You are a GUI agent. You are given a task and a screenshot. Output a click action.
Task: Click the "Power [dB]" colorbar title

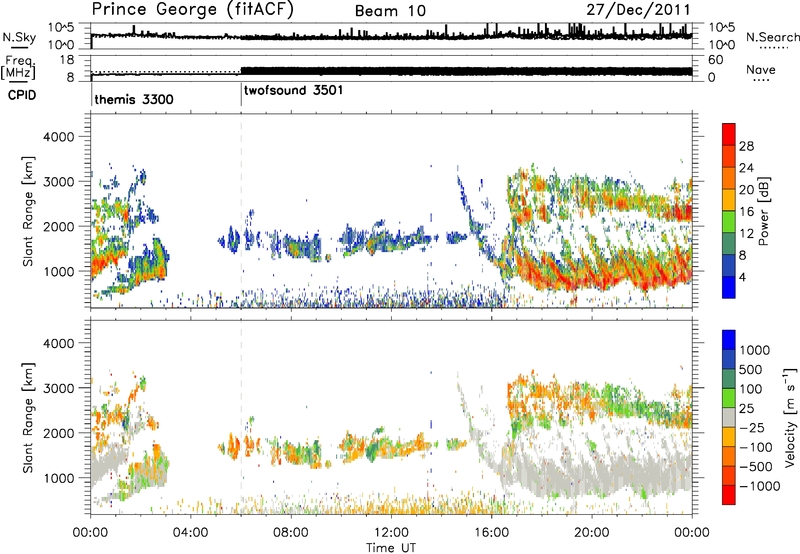(764, 211)
